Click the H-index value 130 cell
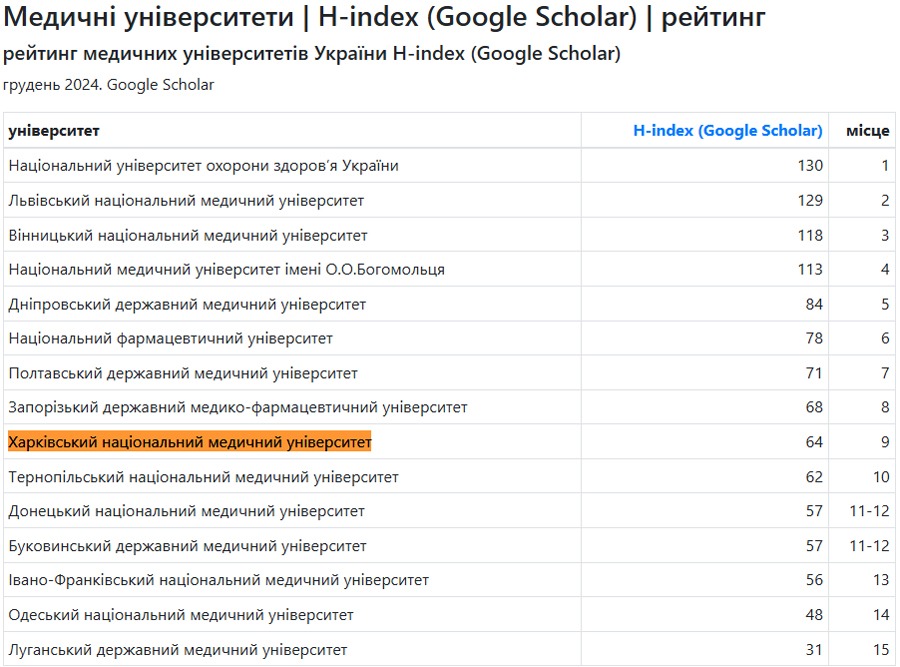 click(x=809, y=166)
